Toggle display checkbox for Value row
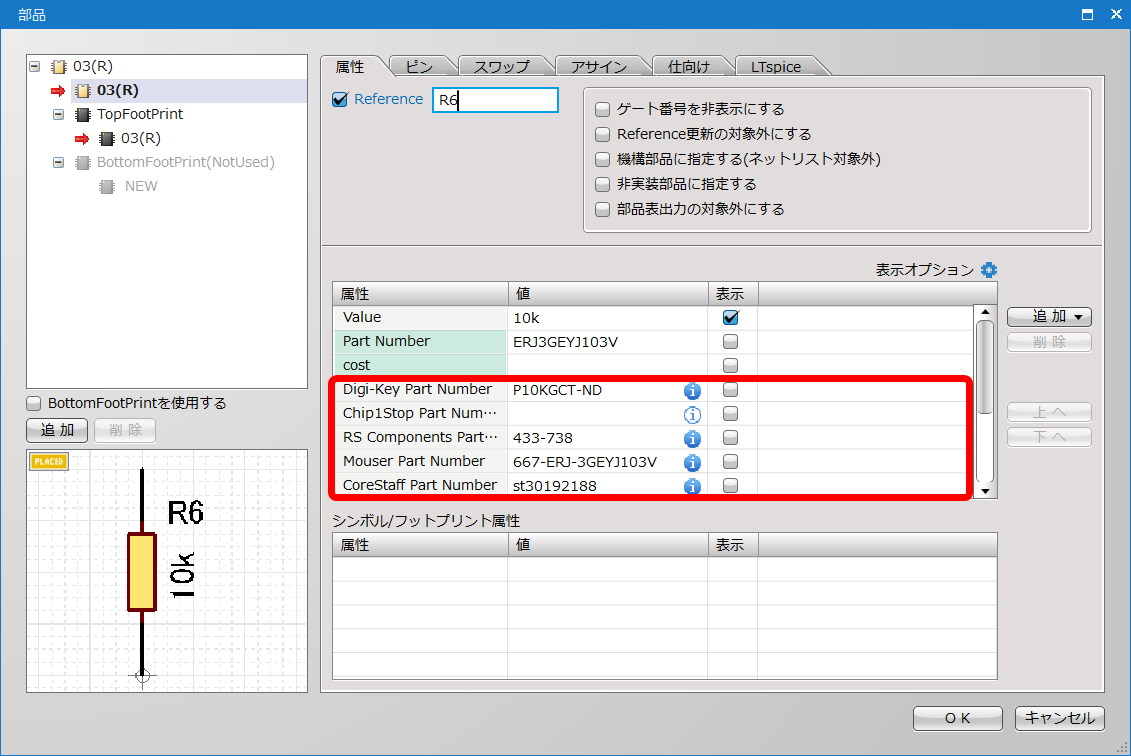This screenshot has width=1131, height=756. (x=731, y=317)
